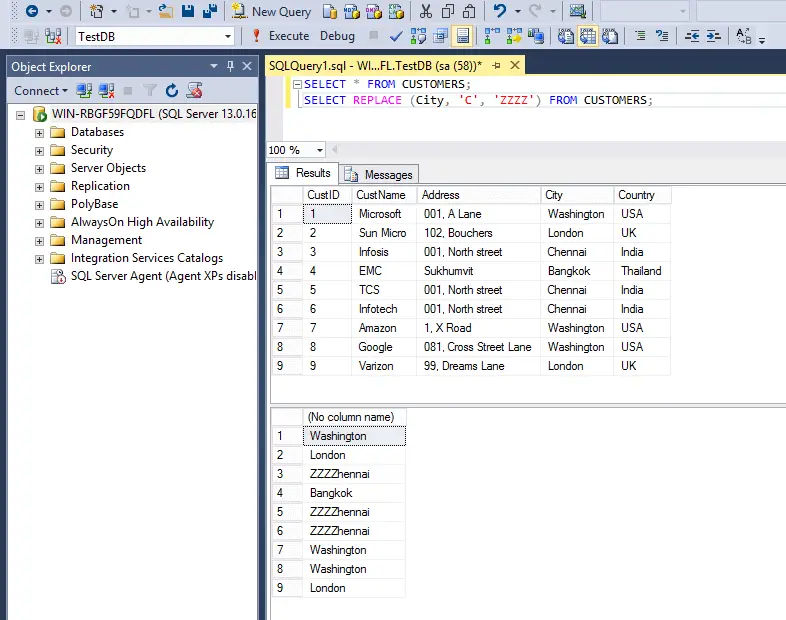
Task: Expand the Server Objects folder
Action: 39,169
